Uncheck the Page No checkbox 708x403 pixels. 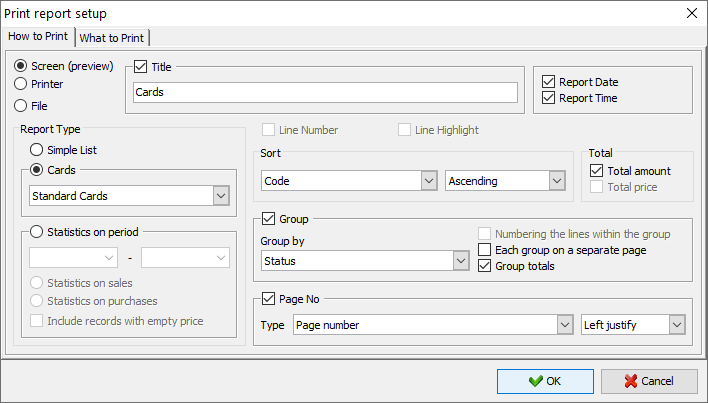(x=268, y=299)
